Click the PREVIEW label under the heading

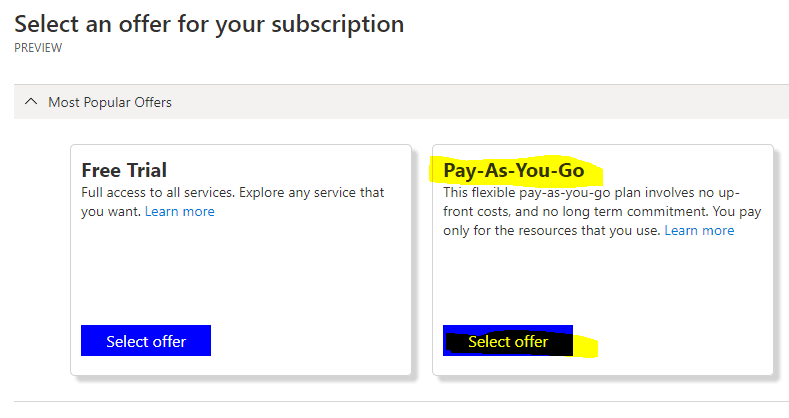coord(37,47)
